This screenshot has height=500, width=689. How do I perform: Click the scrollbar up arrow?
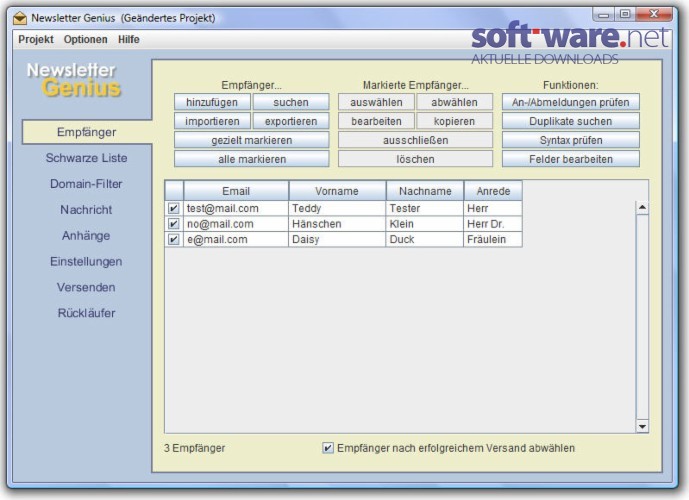point(642,207)
